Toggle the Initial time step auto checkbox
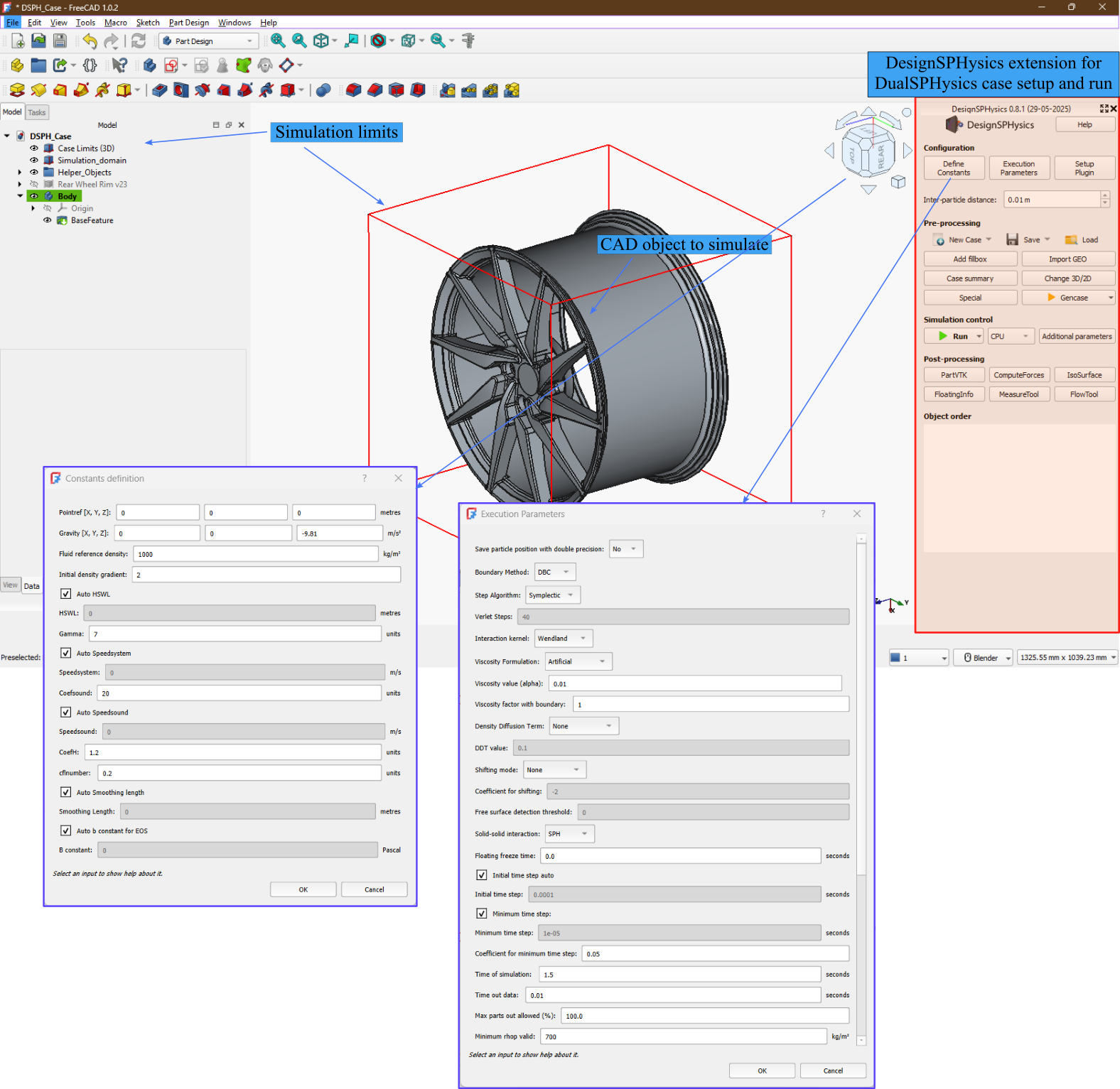Image resolution: width=1120 pixels, height=1089 pixels. [482, 875]
